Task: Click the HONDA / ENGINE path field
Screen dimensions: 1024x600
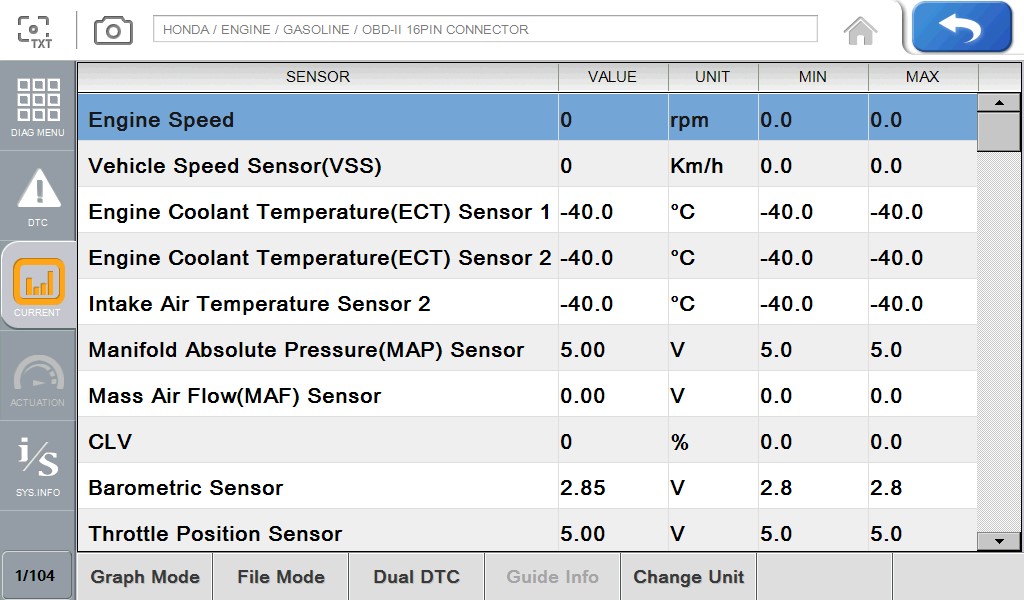Action: 485,29
